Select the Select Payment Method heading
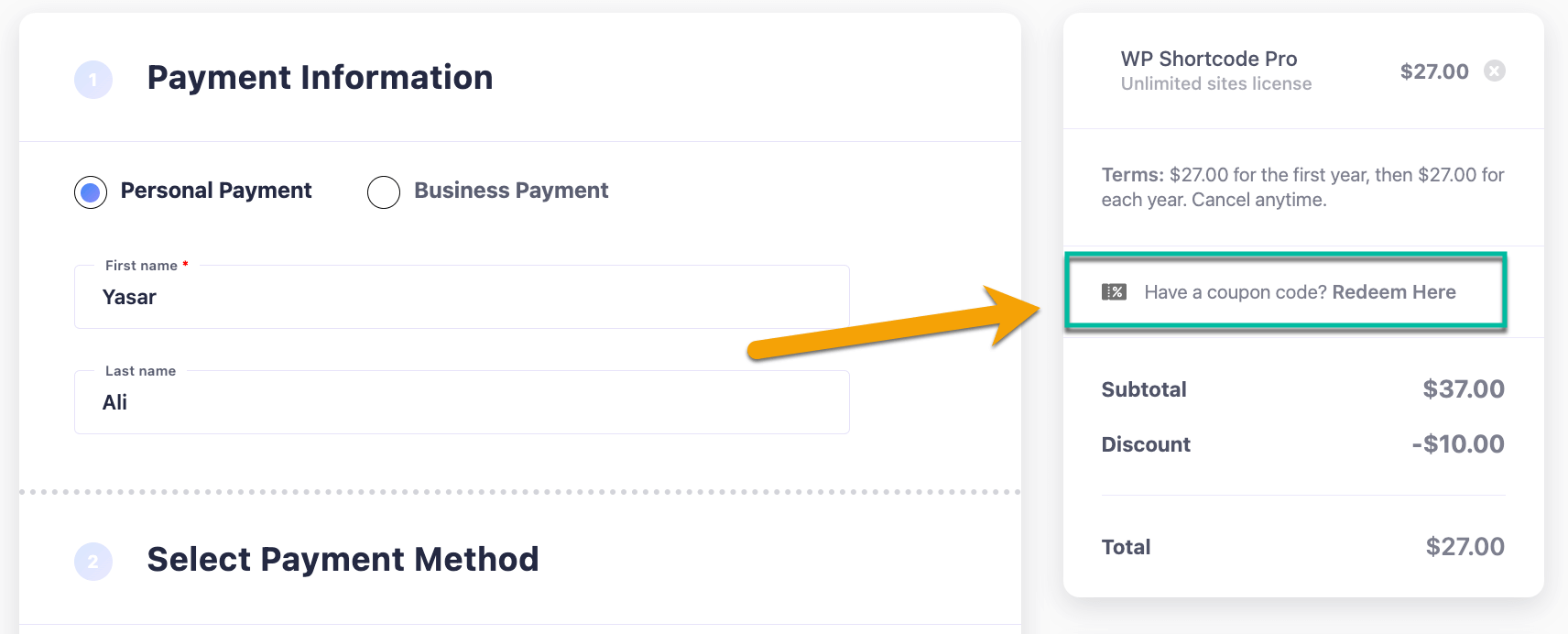This screenshot has height=634, width=1568. 343,560
